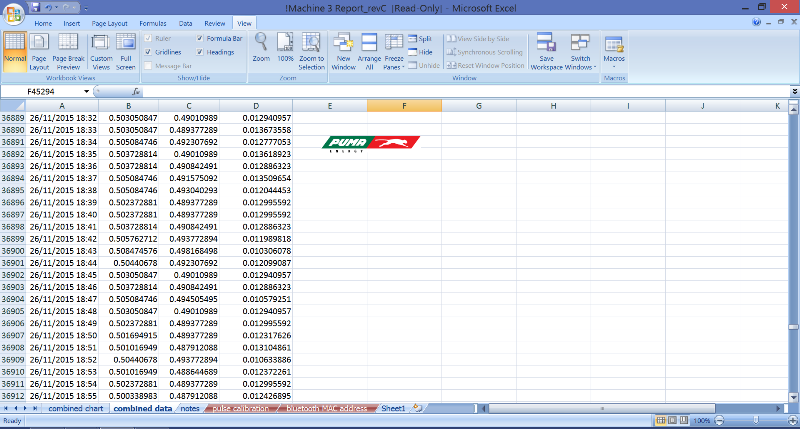The image size is (800, 429).
Task: Click the status bar zoom slider
Action: click(756, 420)
